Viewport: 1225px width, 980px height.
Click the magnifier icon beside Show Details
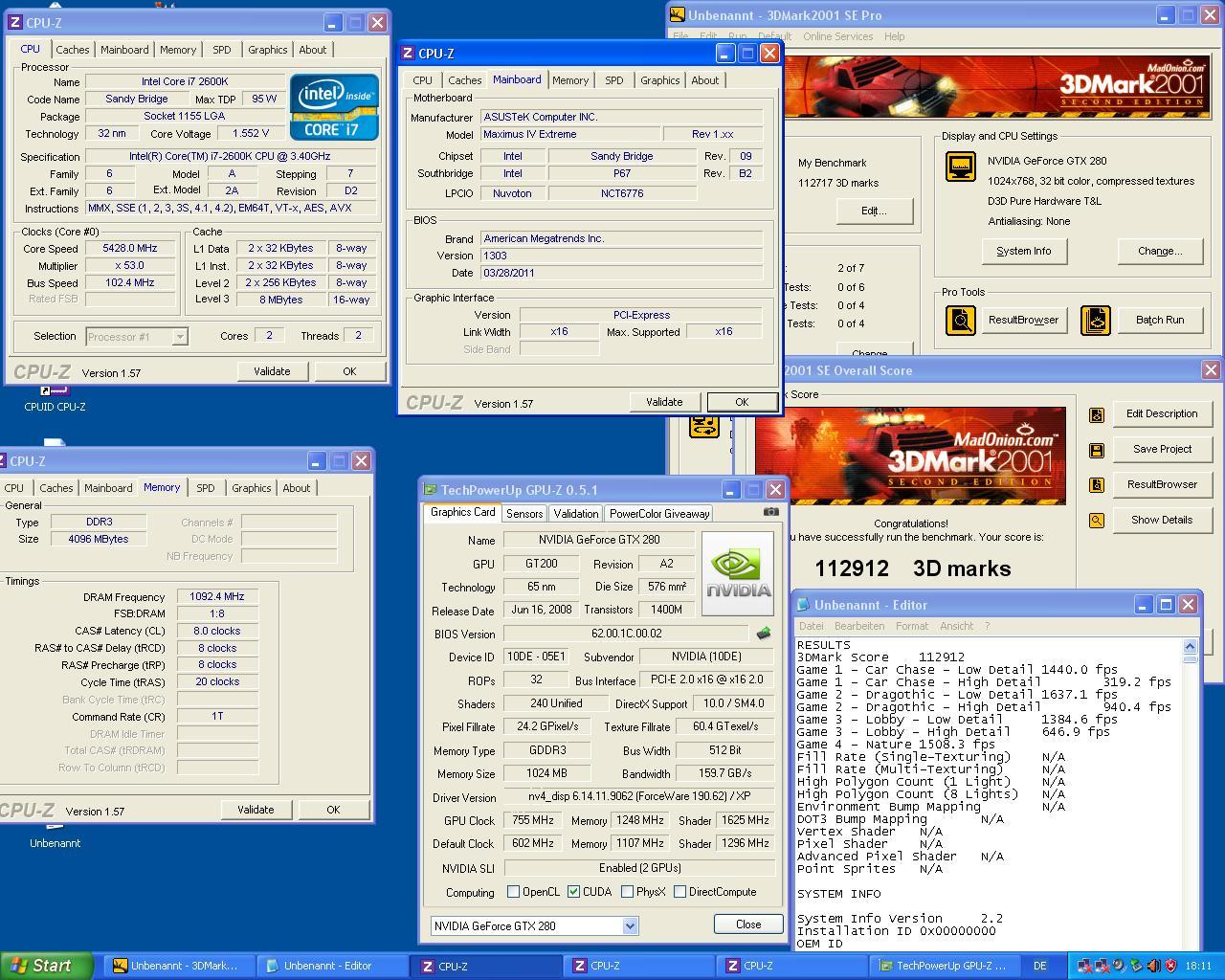(1097, 521)
